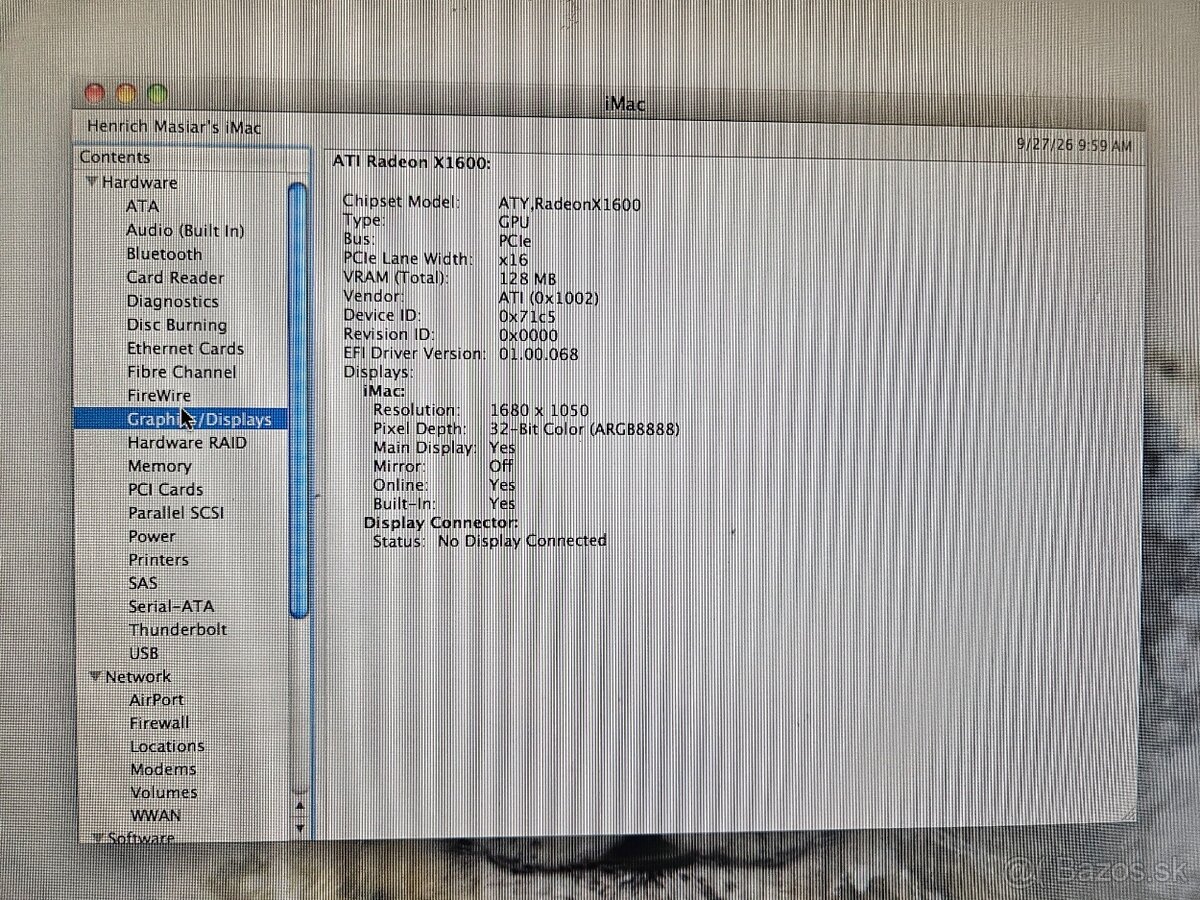Click the Network category label
The width and height of the screenshot is (1200, 900).
click(x=138, y=676)
